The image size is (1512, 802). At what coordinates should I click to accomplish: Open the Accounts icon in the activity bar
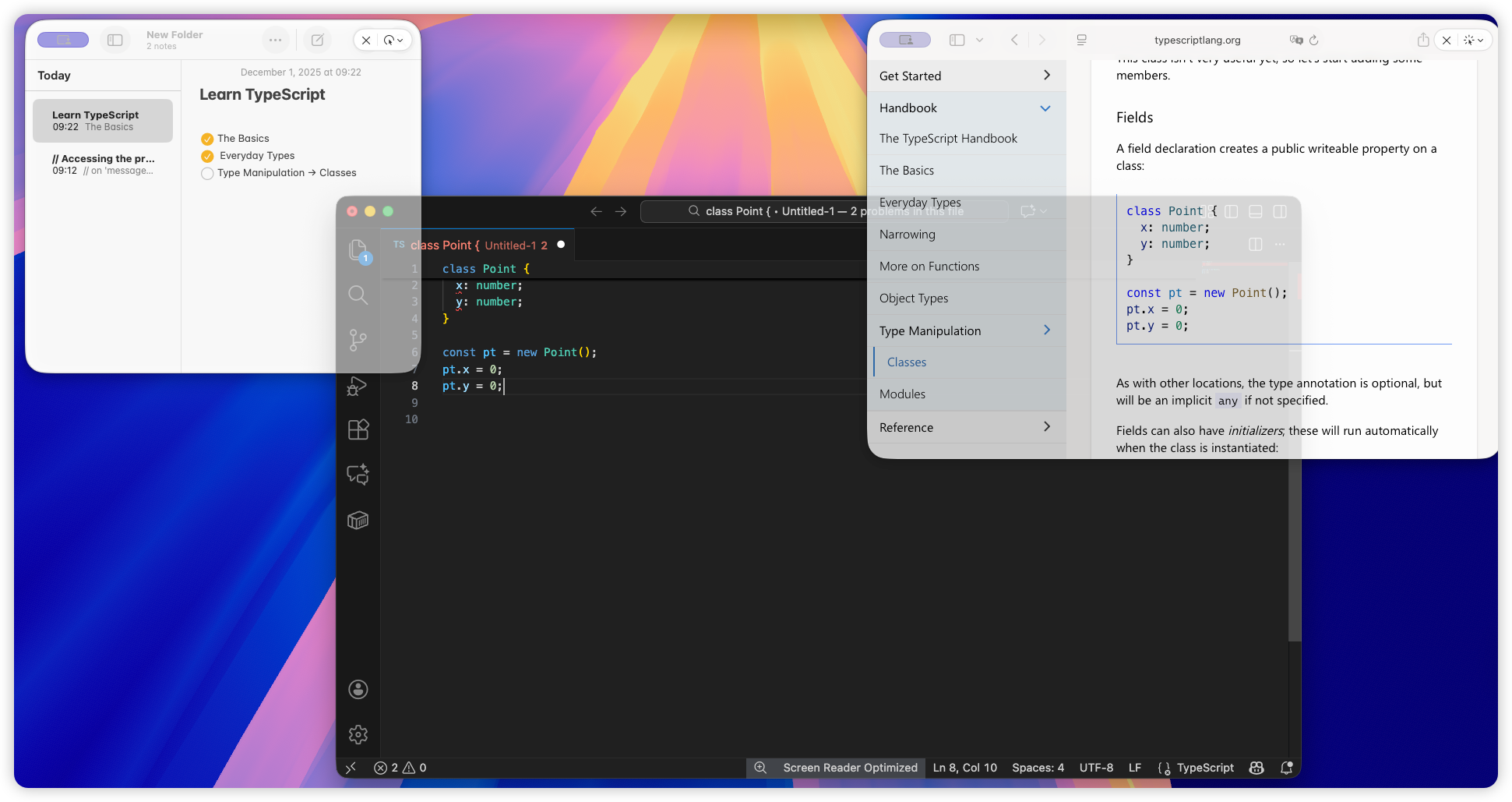[x=358, y=689]
